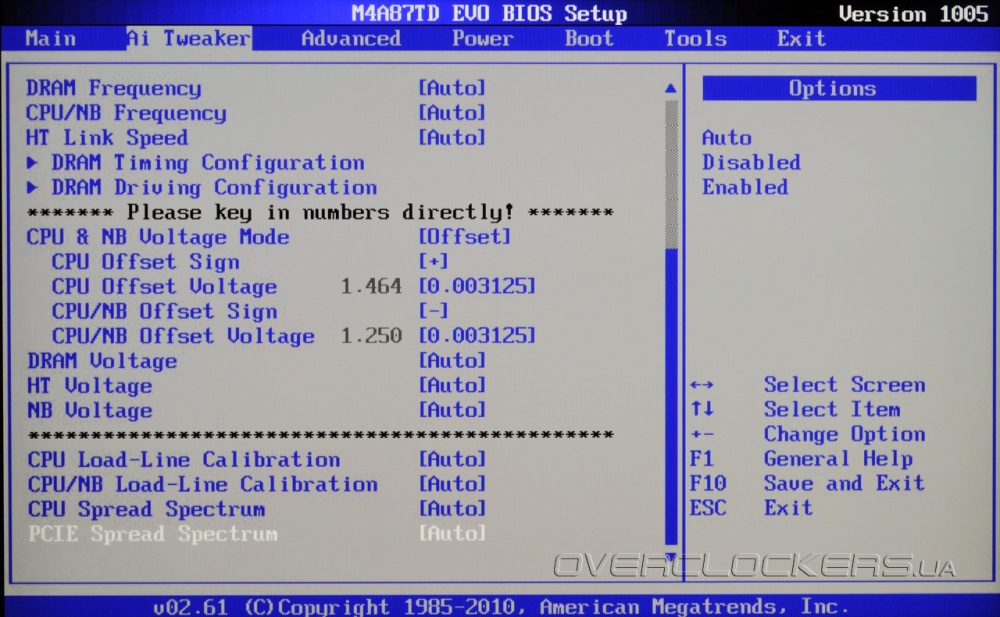Click the 1.464 CPU voltage reading
The height and width of the screenshot is (617, 1000).
pyautogui.click(x=371, y=286)
